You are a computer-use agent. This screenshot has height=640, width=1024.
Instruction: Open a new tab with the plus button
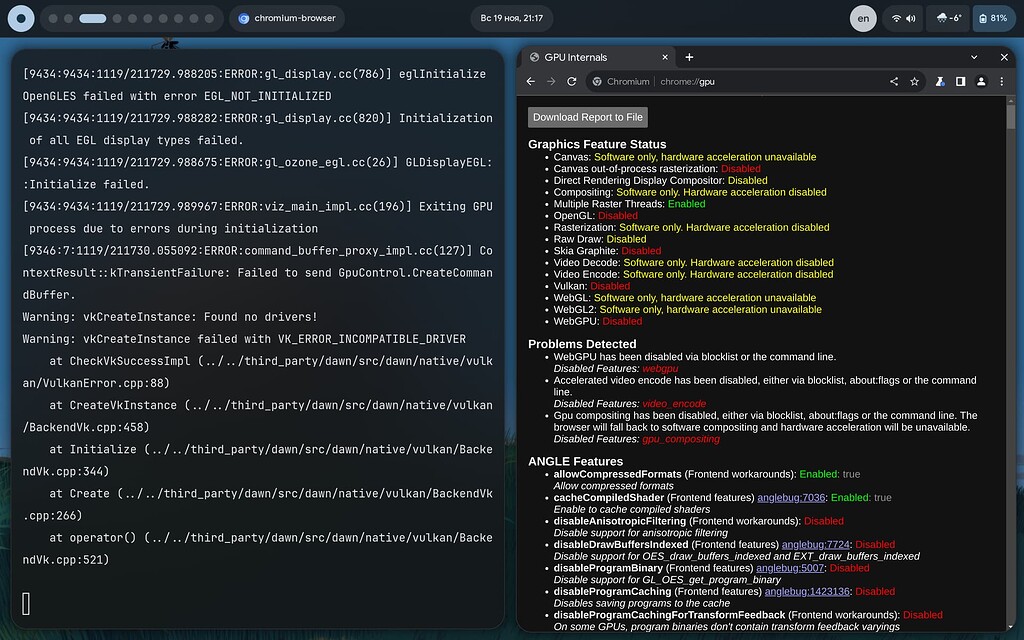[x=689, y=57]
